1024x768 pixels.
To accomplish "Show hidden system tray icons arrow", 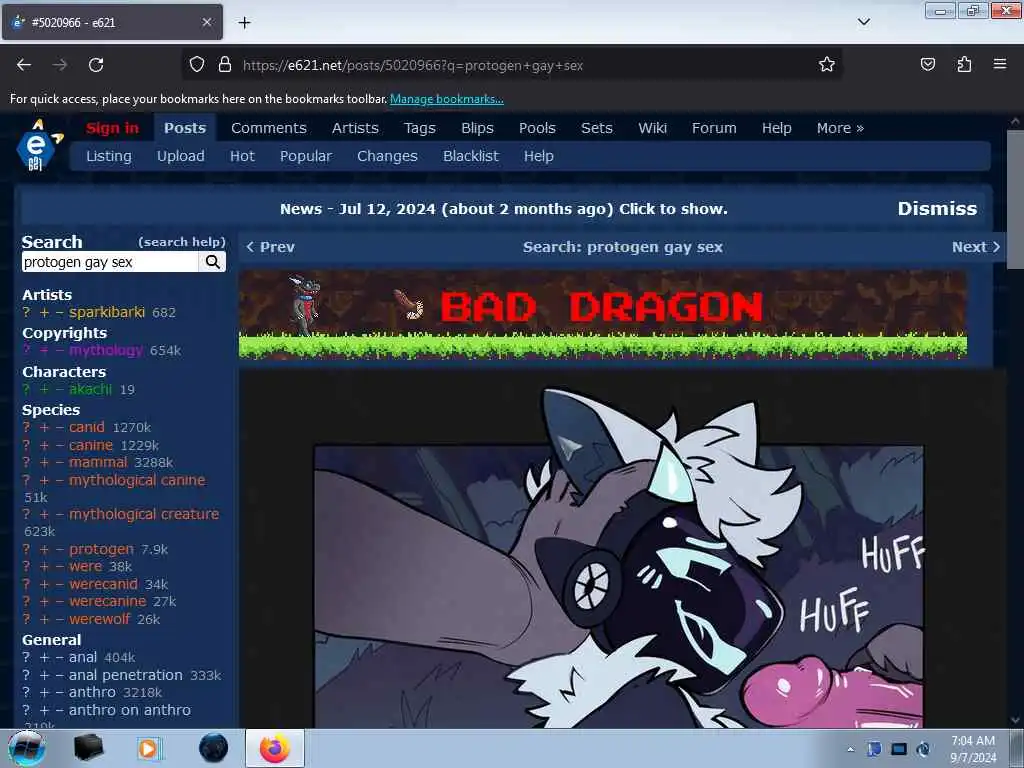I will point(850,749).
